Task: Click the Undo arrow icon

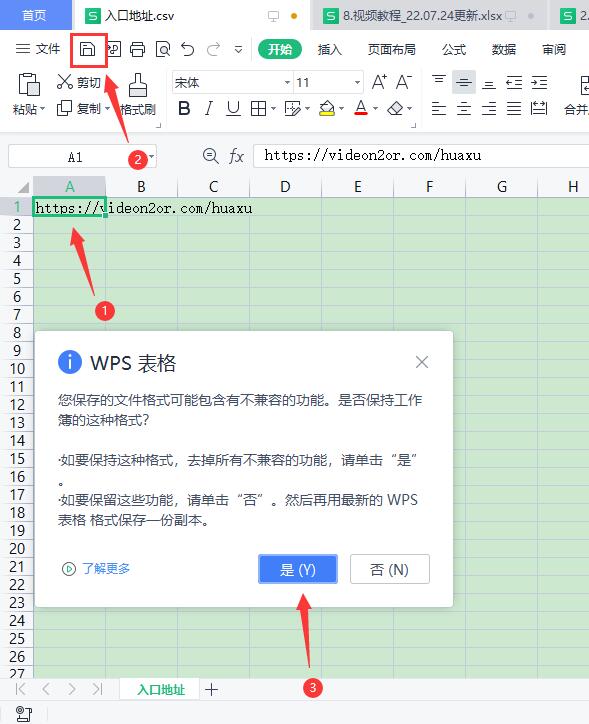Action: [187, 49]
